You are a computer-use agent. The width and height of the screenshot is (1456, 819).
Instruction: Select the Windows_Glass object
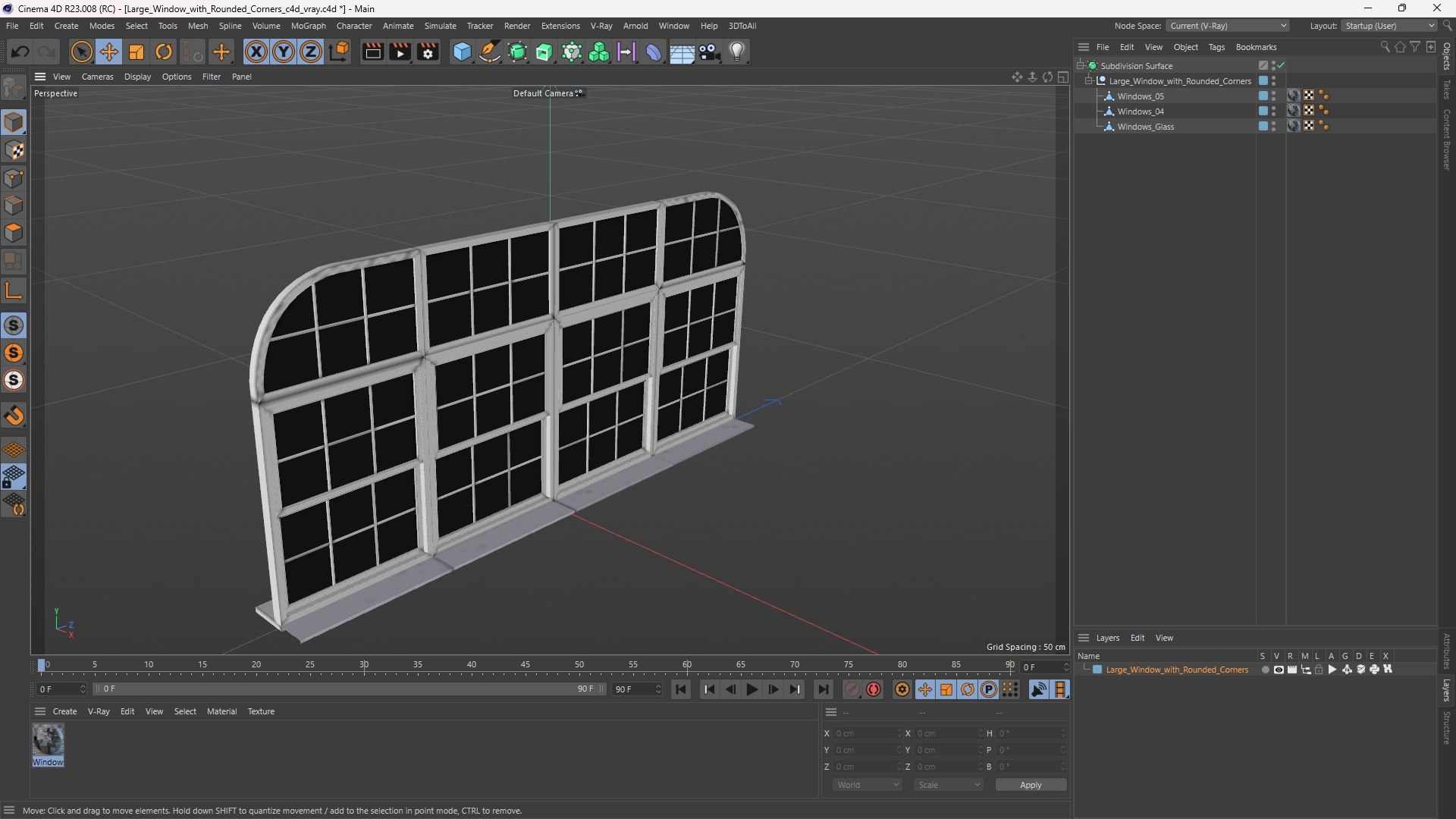pos(1145,127)
